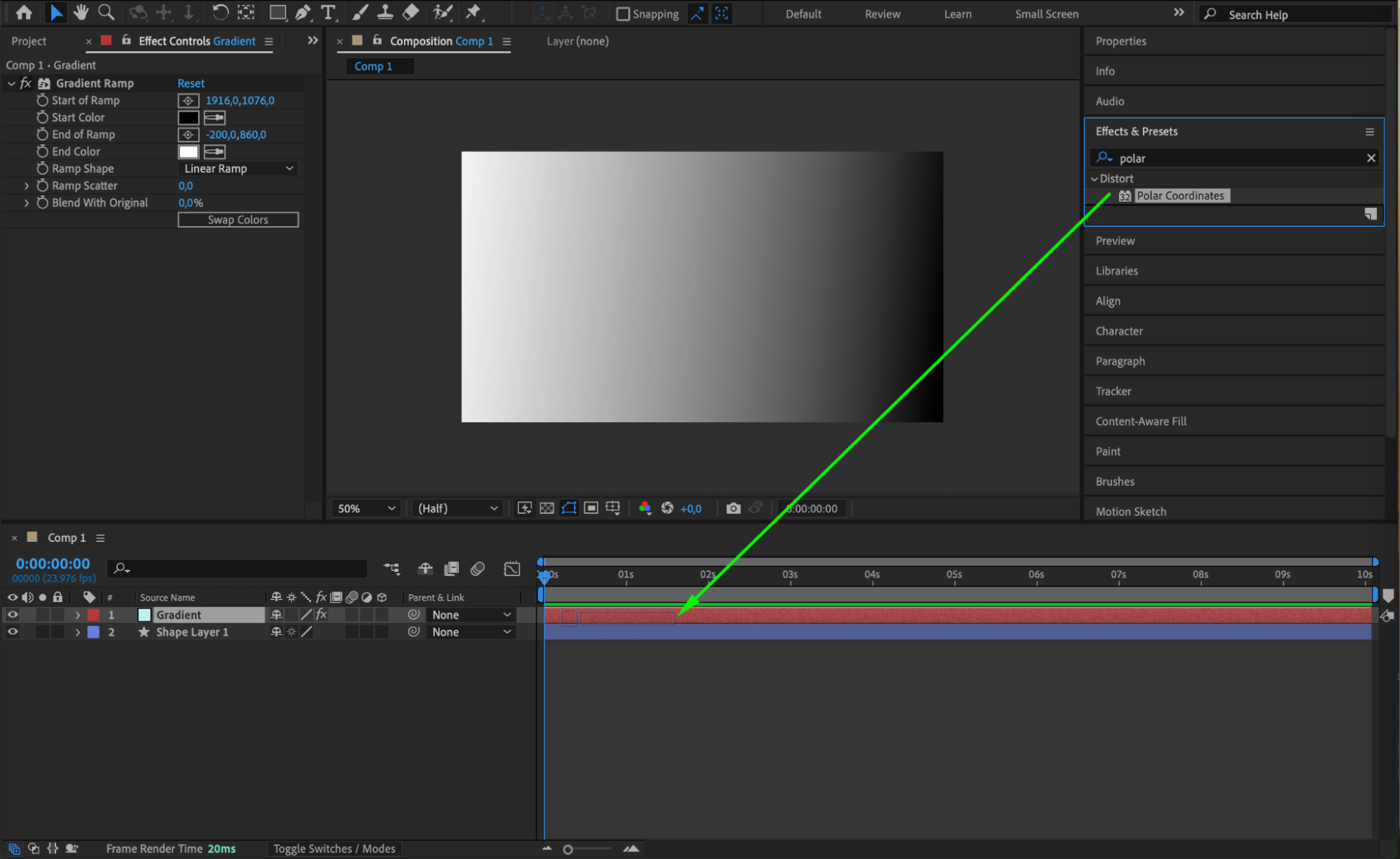Select the Hand tool
Image resolution: width=1400 pixels, height=859 pixels.
click(x=81, y=12)
